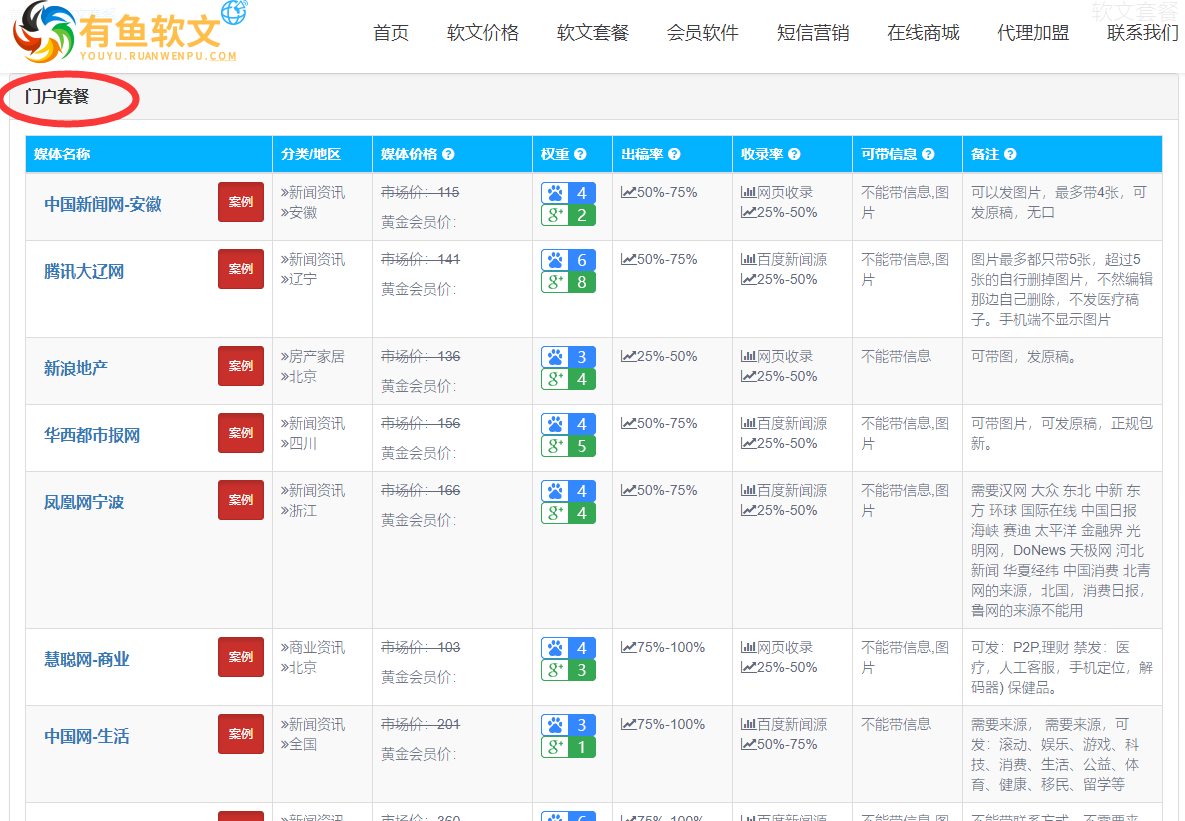The height and width of the screenshot is (821, 1185).
Task: Click help icon beside 媒体价格 header
Action: (448, 154)
